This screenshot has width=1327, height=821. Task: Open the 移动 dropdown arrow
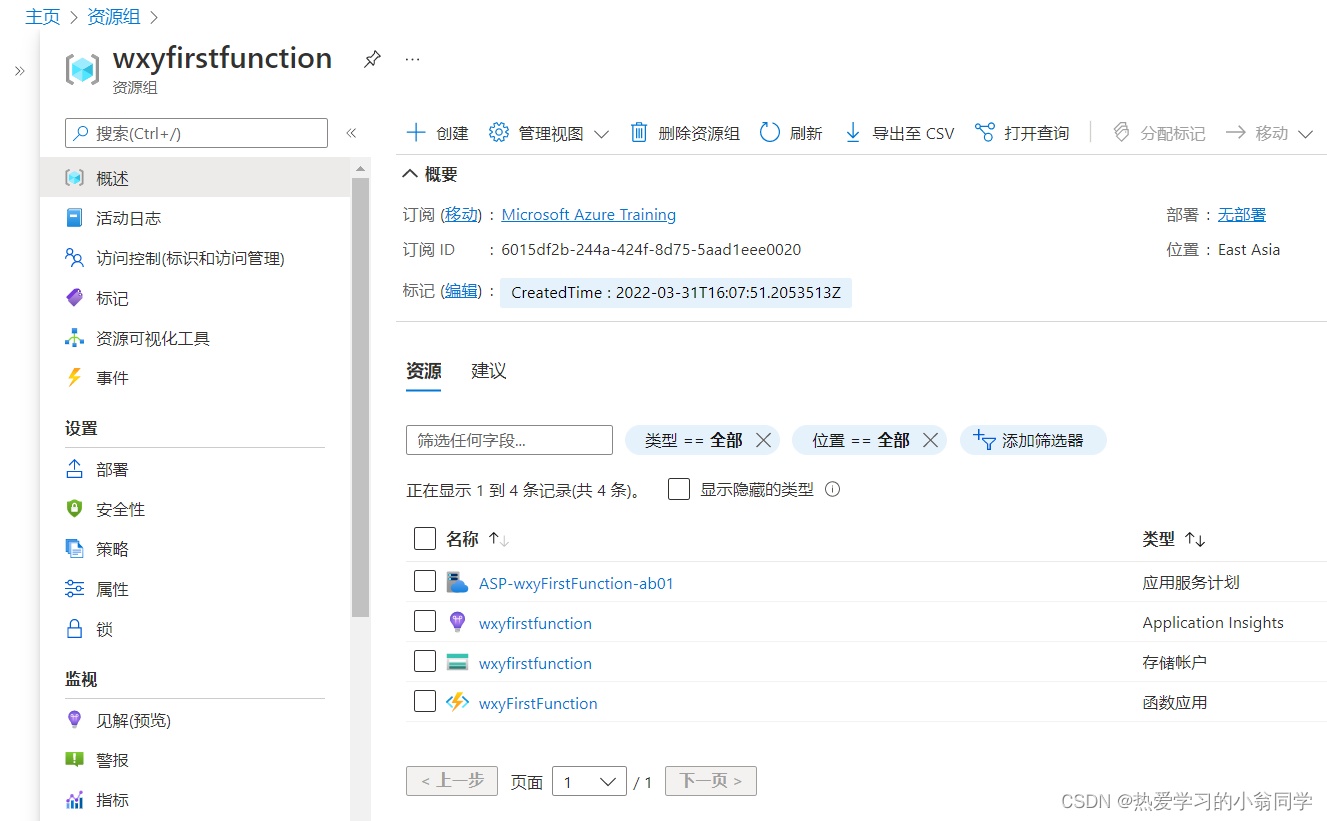tap(1305, 134)
